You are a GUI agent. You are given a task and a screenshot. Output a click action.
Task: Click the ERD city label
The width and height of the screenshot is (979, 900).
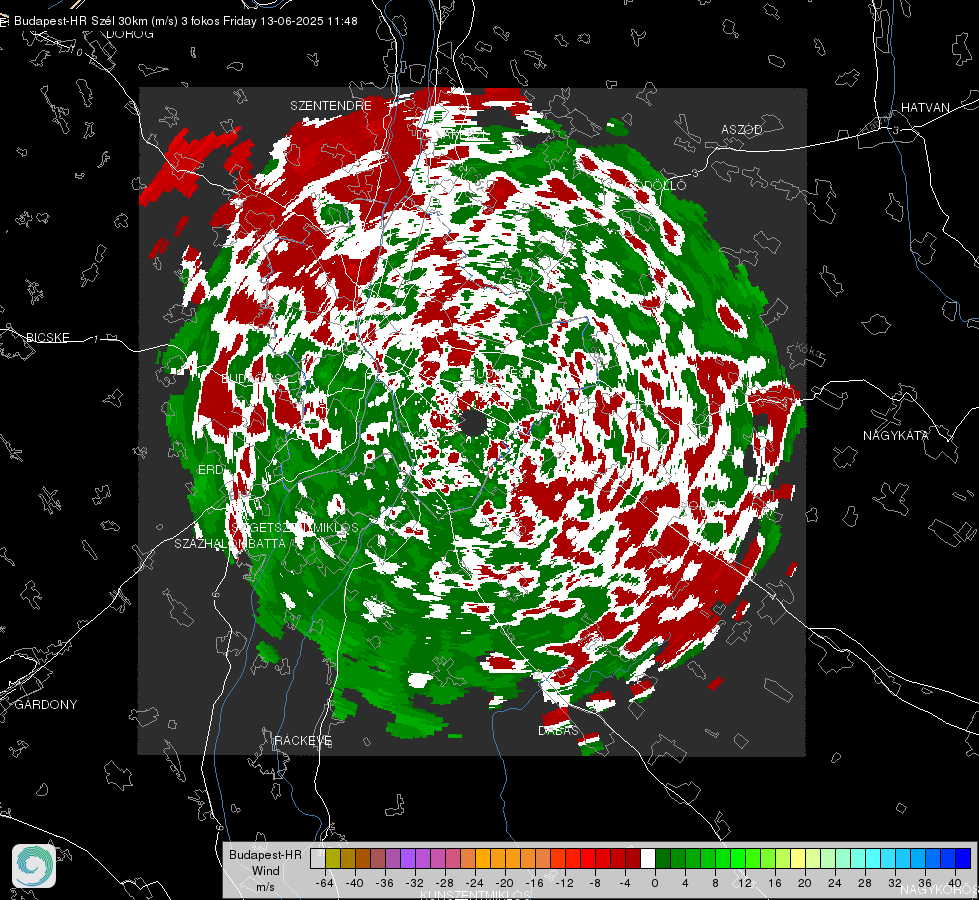[210, 470]
